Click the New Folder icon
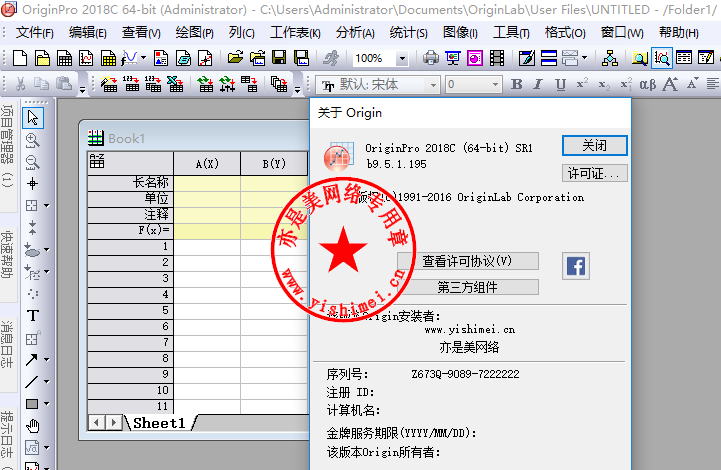Viewport: 721px width, 470px height. pos(42,58)
